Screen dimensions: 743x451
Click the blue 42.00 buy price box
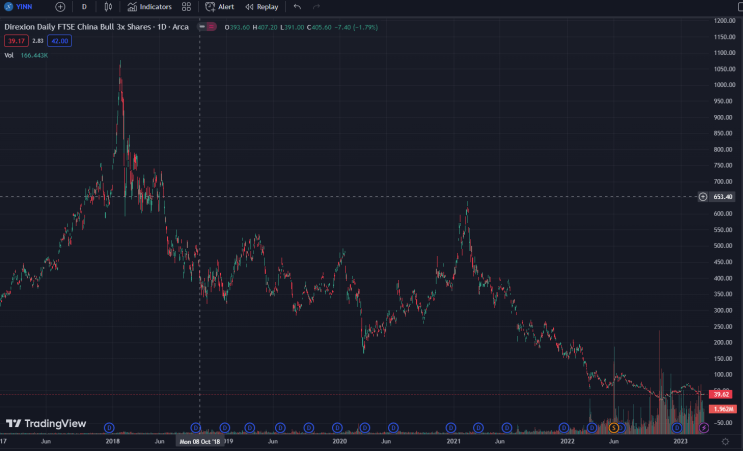58,40
